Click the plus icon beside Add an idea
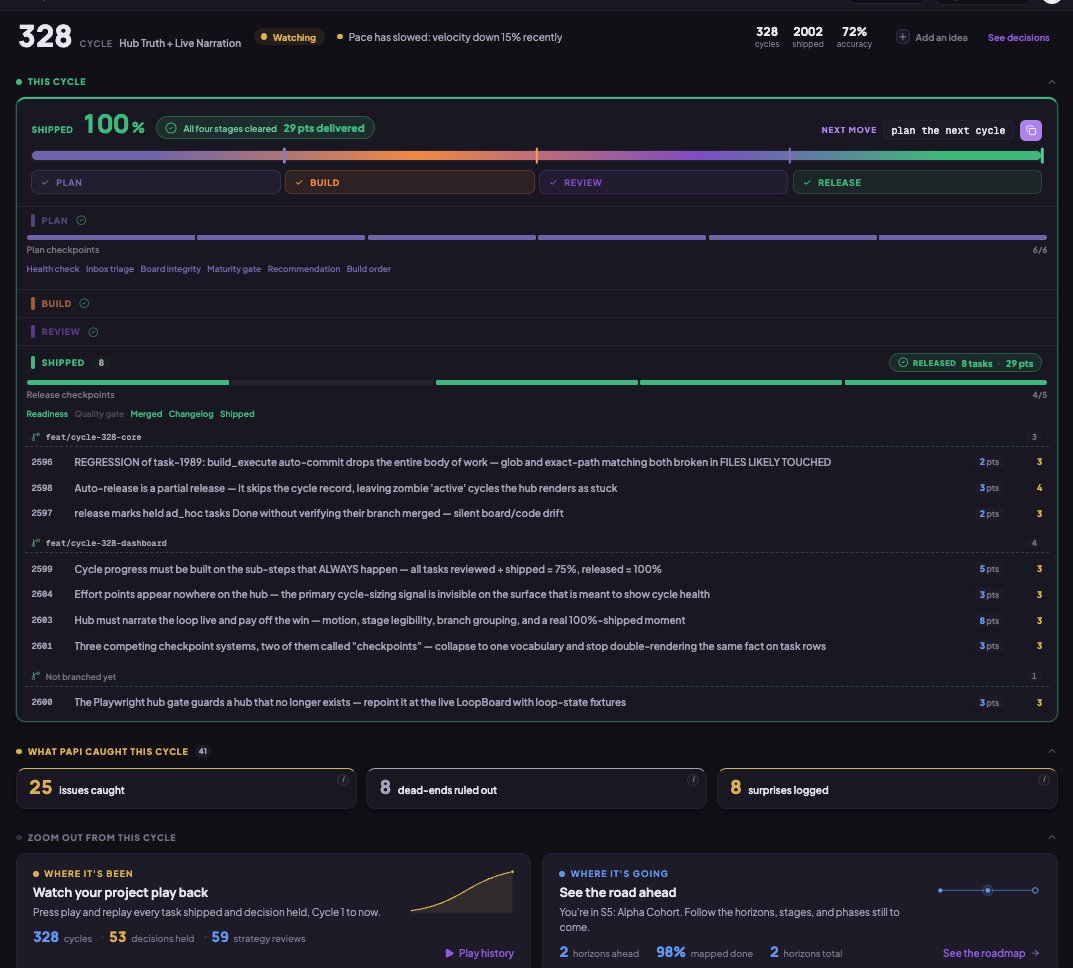This screenshot has height=968, width=1073. point(903,37)
